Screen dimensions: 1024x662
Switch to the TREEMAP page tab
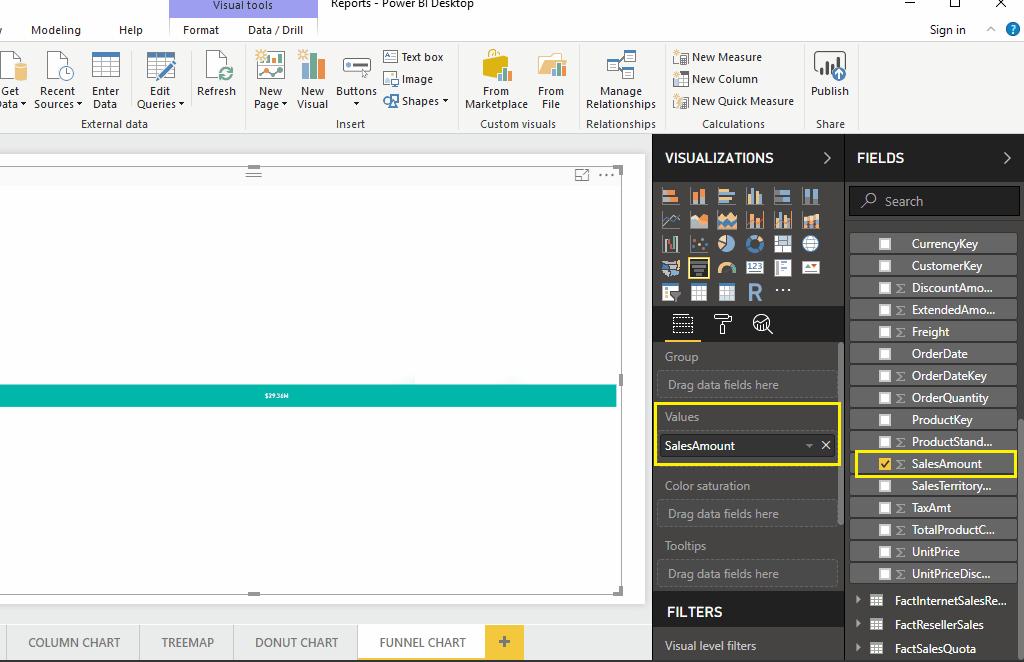pos(187,642)
